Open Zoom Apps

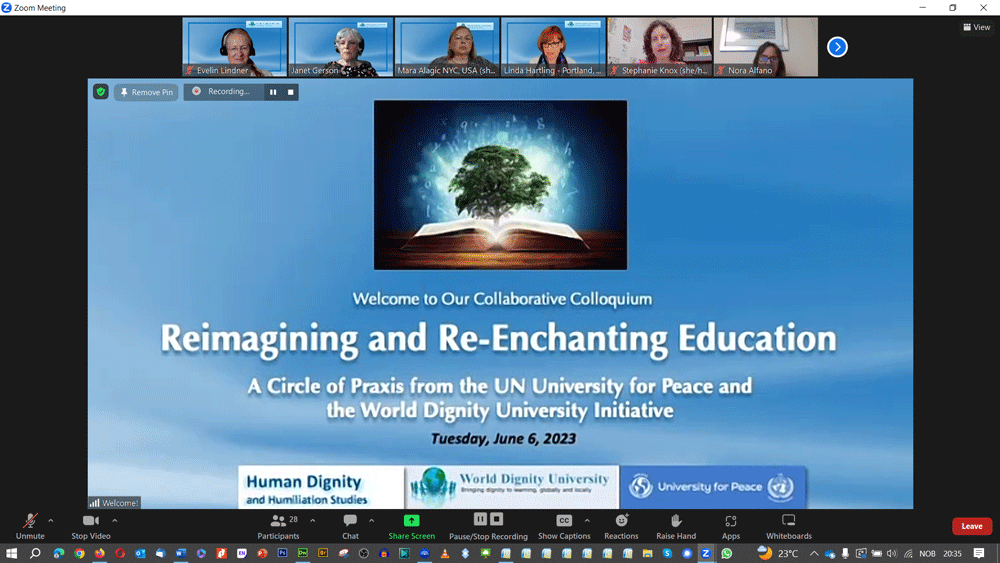pos(731,527)
